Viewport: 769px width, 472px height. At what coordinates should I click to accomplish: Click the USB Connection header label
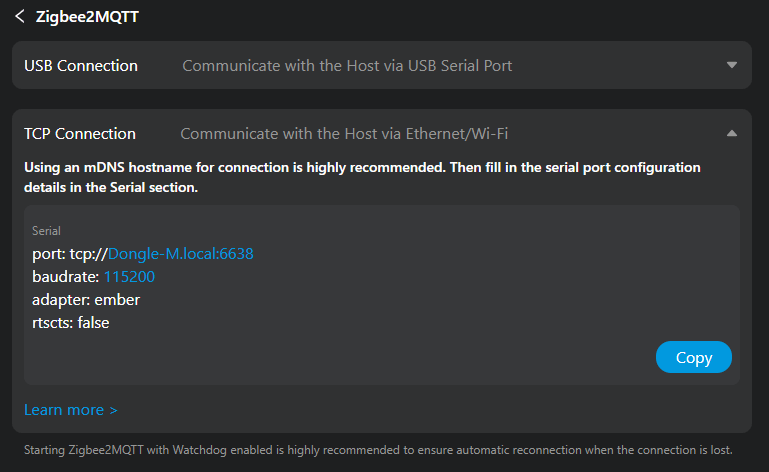[81, 66]
